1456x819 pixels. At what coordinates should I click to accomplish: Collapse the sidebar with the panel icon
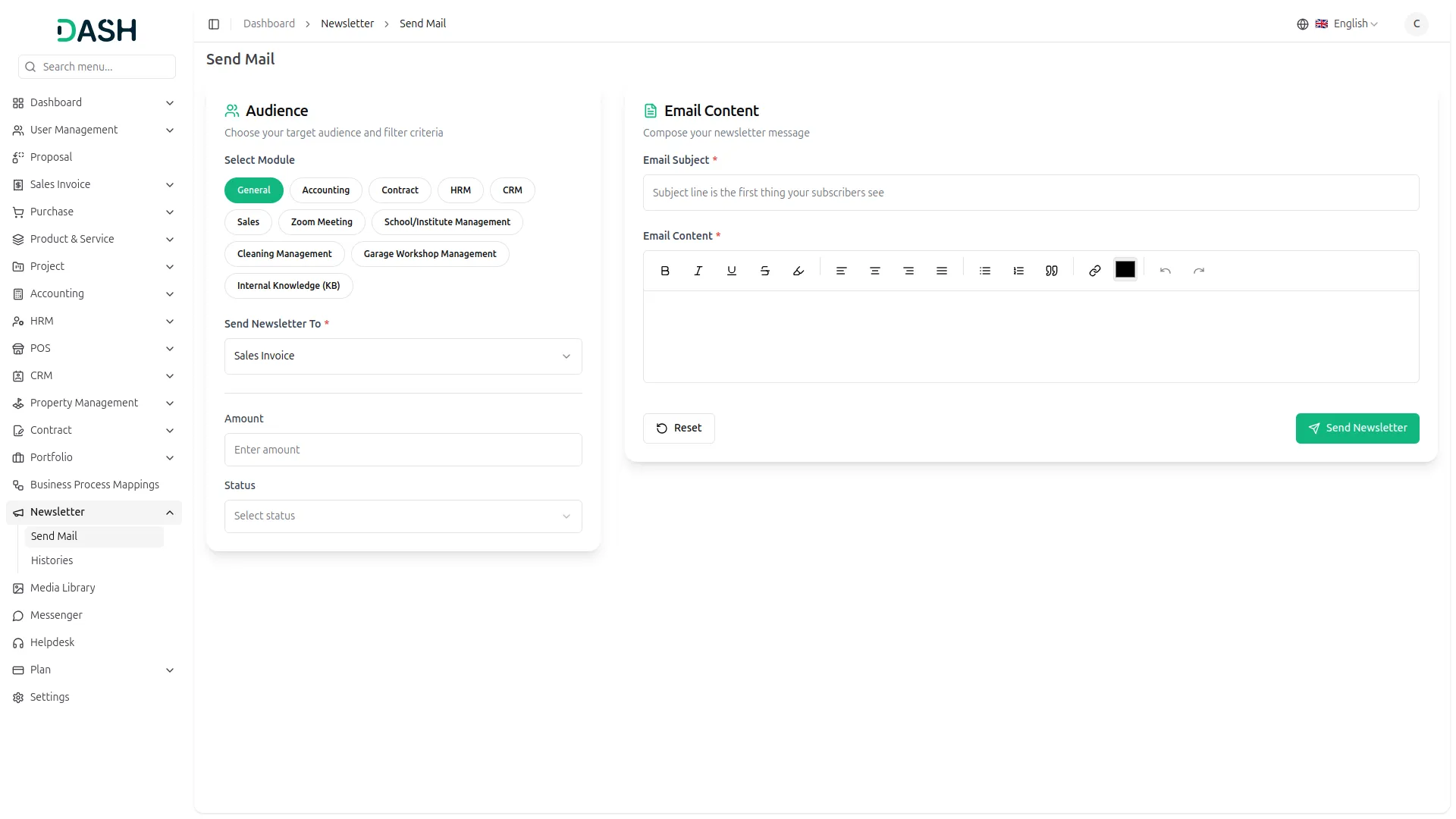pos(214,24)
